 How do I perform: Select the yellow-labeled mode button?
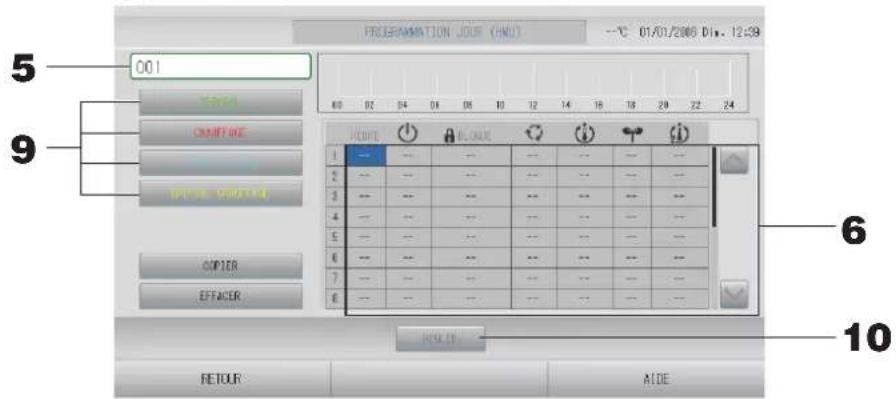click(x=221, y=194)
